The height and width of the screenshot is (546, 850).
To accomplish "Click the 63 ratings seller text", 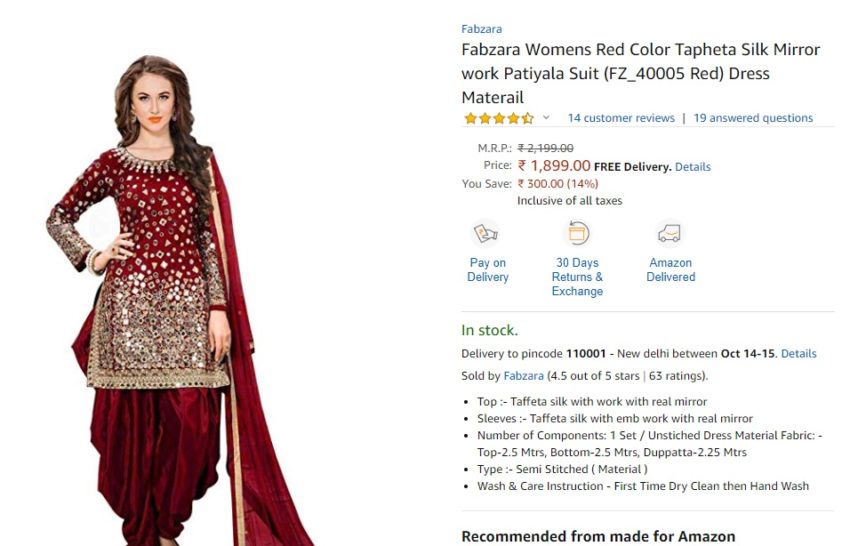I will pos(677,376).
